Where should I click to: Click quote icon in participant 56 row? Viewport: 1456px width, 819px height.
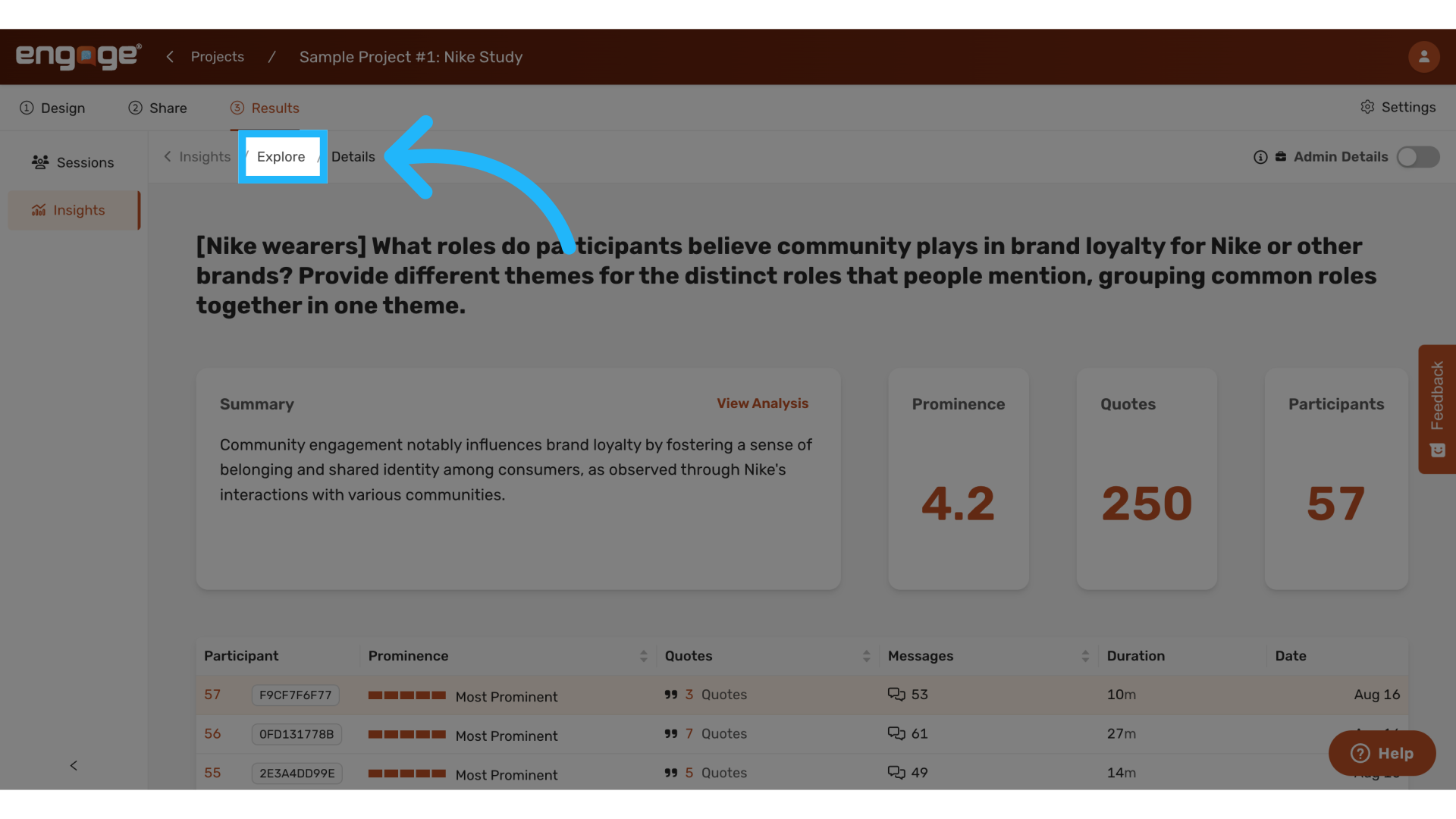point(671,734)
